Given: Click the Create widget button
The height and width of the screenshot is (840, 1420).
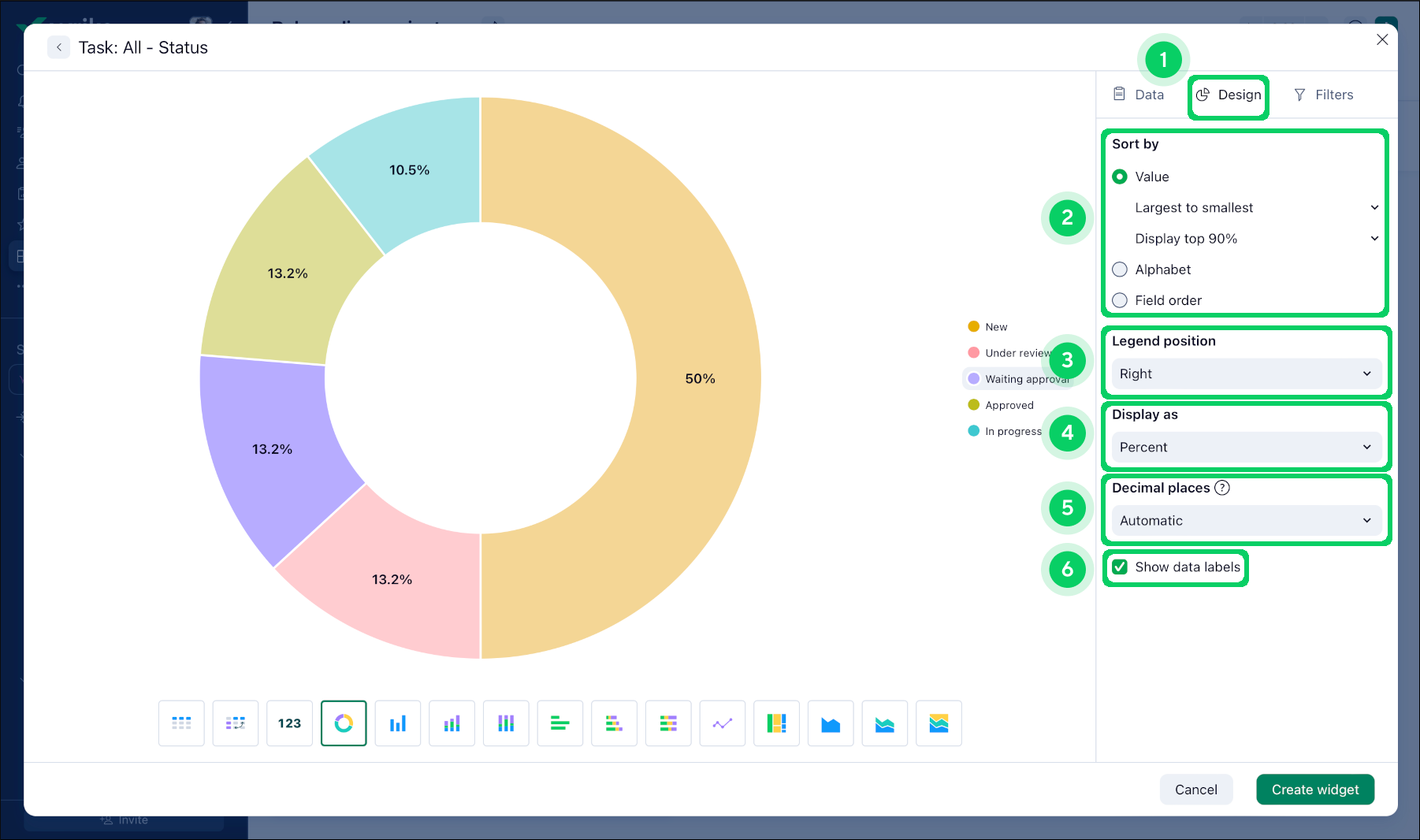Looking at the screenshot, I should click(x=1314, y=789).
